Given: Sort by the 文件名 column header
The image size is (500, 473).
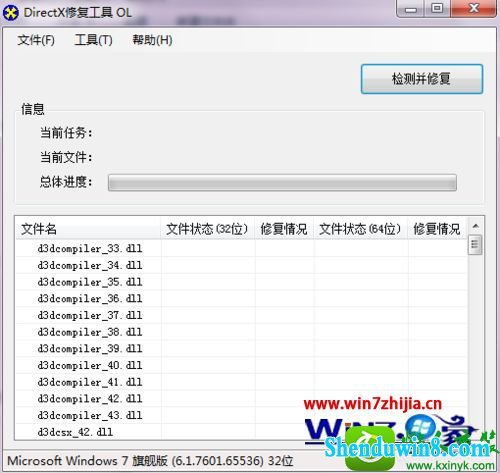Looking at the screenshot, I should click(88, 229).
